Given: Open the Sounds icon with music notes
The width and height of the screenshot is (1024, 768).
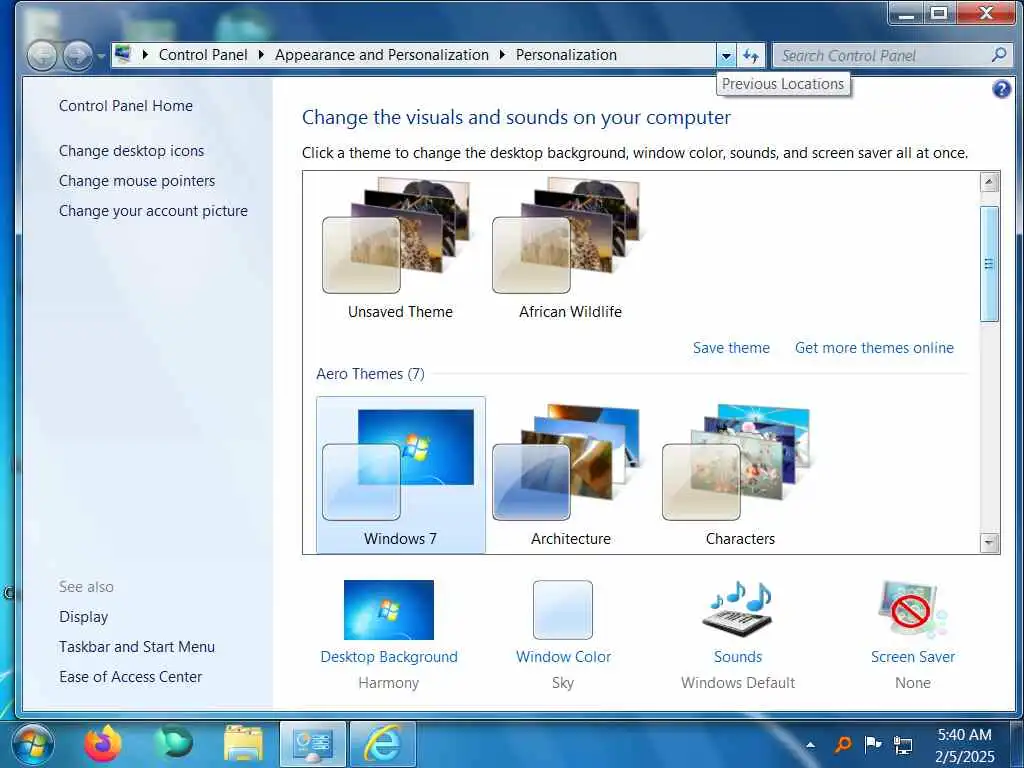Looking at the screenshot, I should coord(738,609).
